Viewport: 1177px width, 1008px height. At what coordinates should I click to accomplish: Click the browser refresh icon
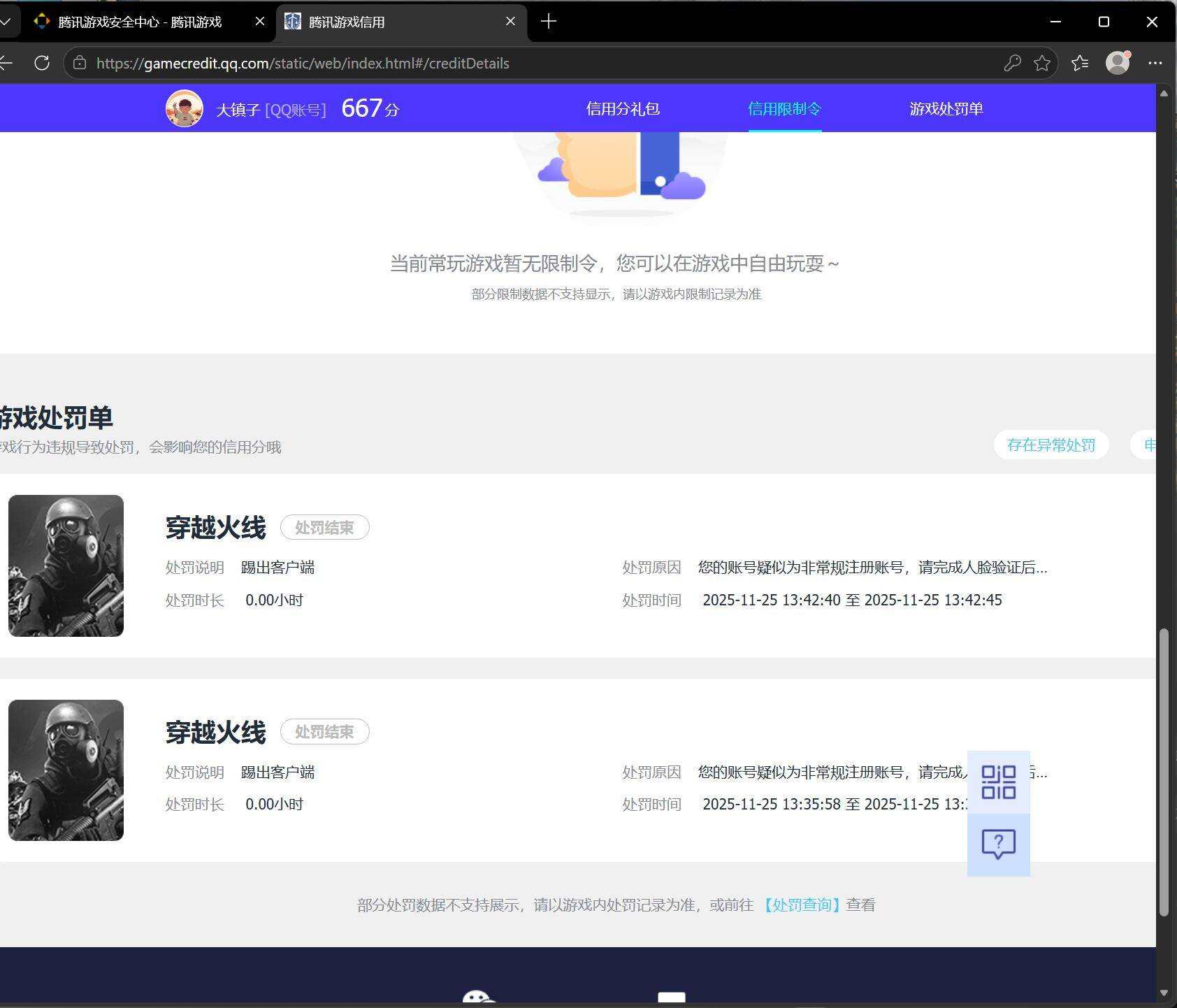[x=42, y=63]
